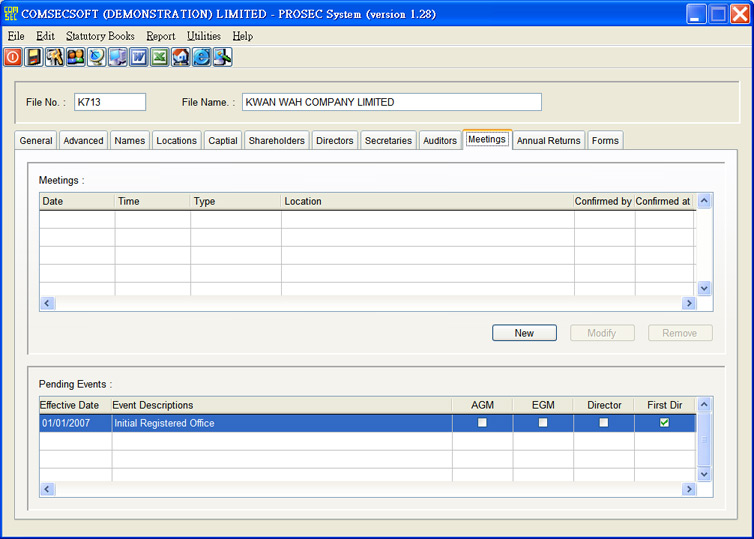
Task: Open the Utilities menu
Action: pyautogui.click(x=204, y=36)
